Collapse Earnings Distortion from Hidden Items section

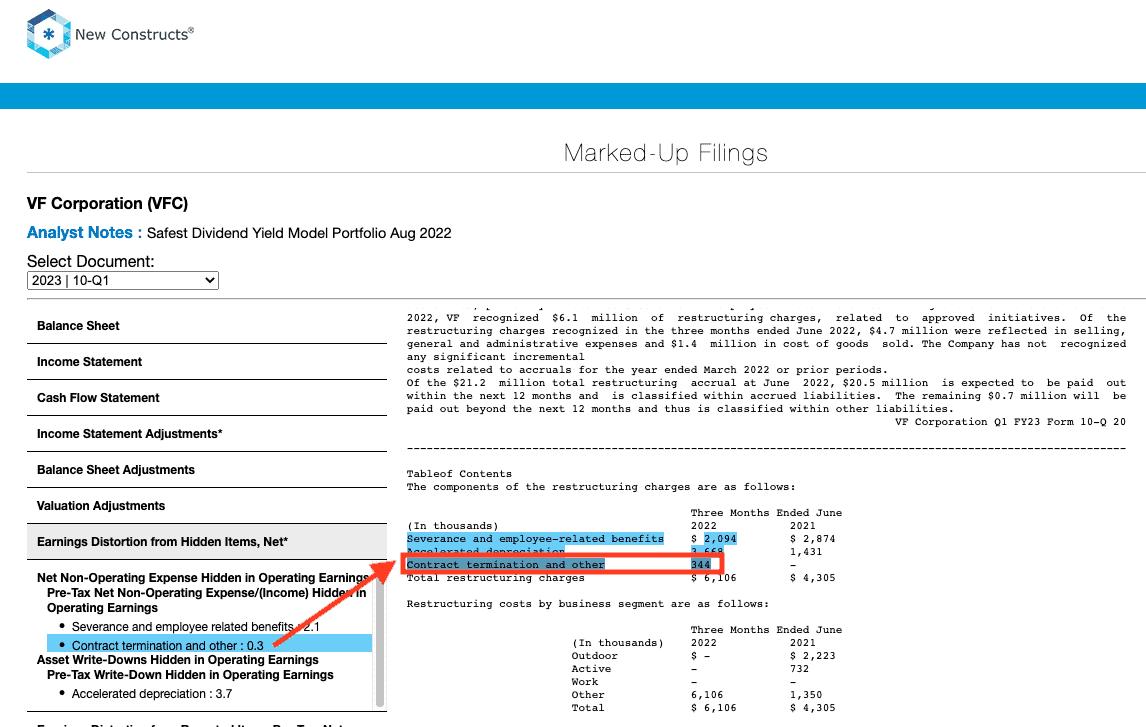tap(207, 542)
